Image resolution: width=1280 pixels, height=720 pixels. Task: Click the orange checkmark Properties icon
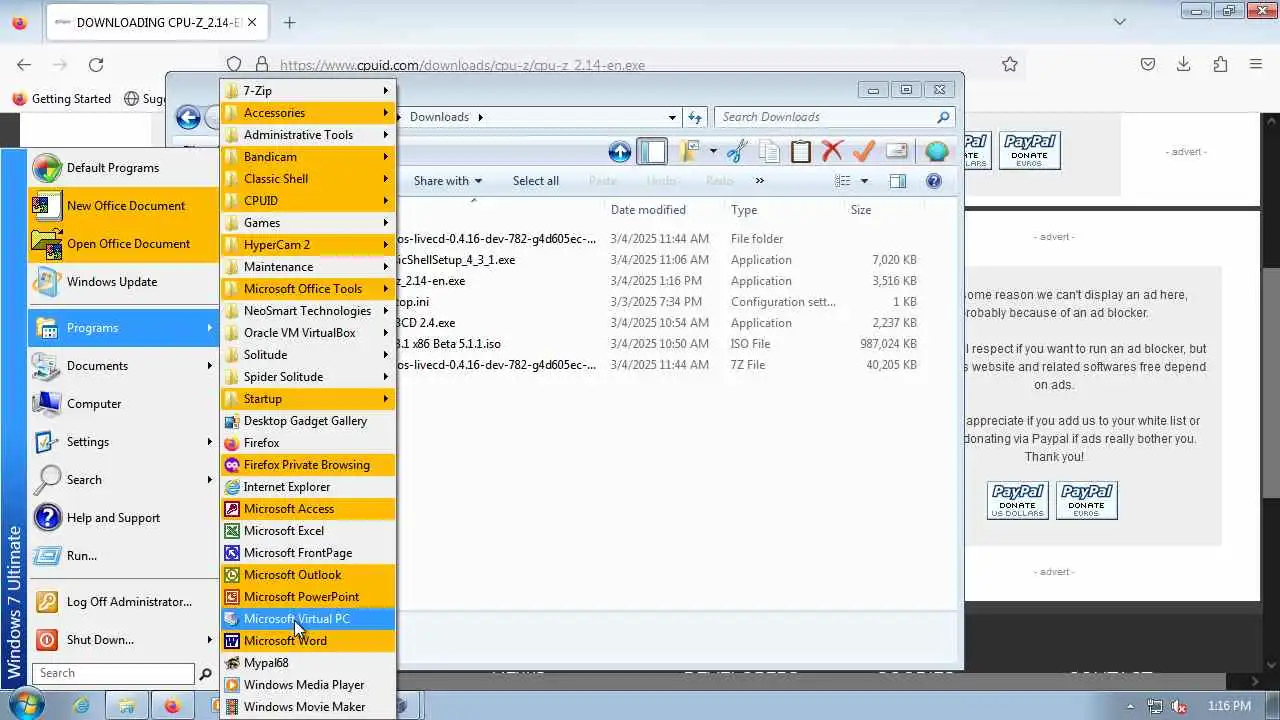864,152
